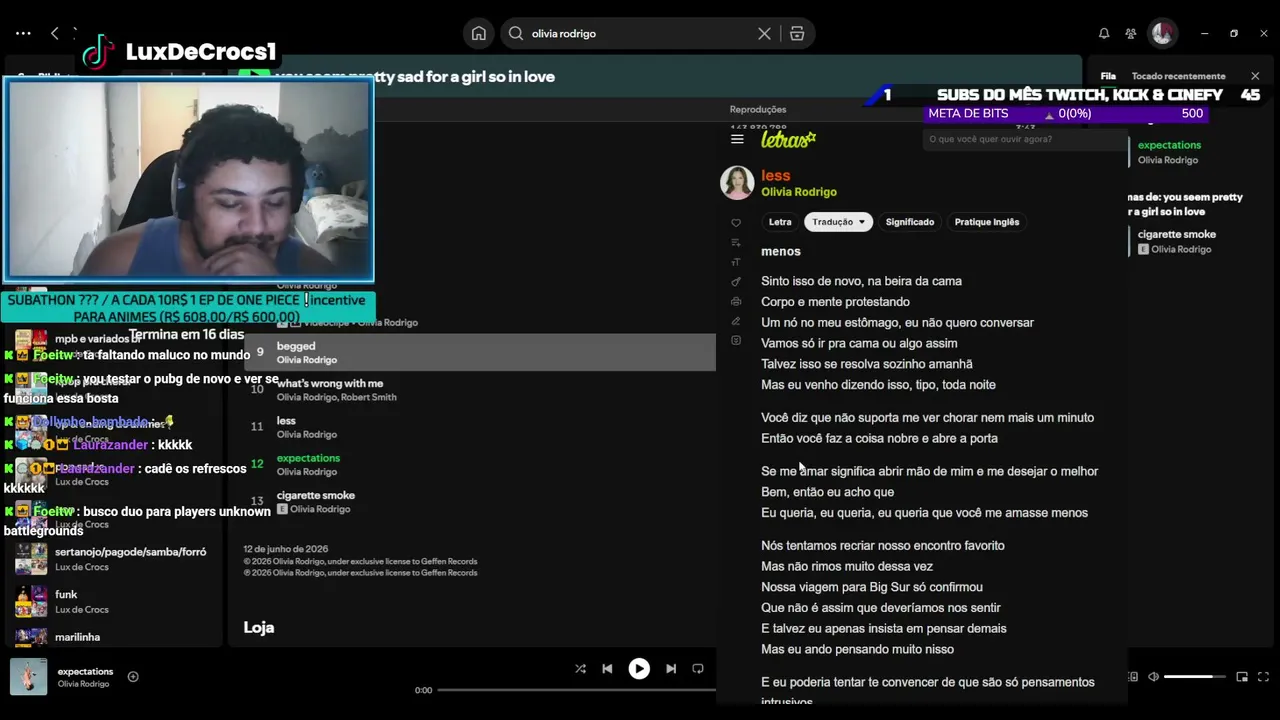
Task: Open notifications bell
Action: [1104, 33]
